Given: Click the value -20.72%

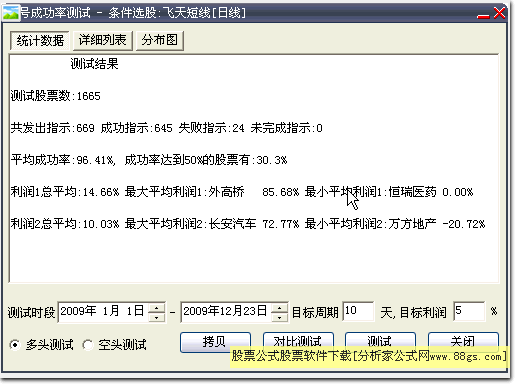Looking at the screenshot, I should point(464,224).
